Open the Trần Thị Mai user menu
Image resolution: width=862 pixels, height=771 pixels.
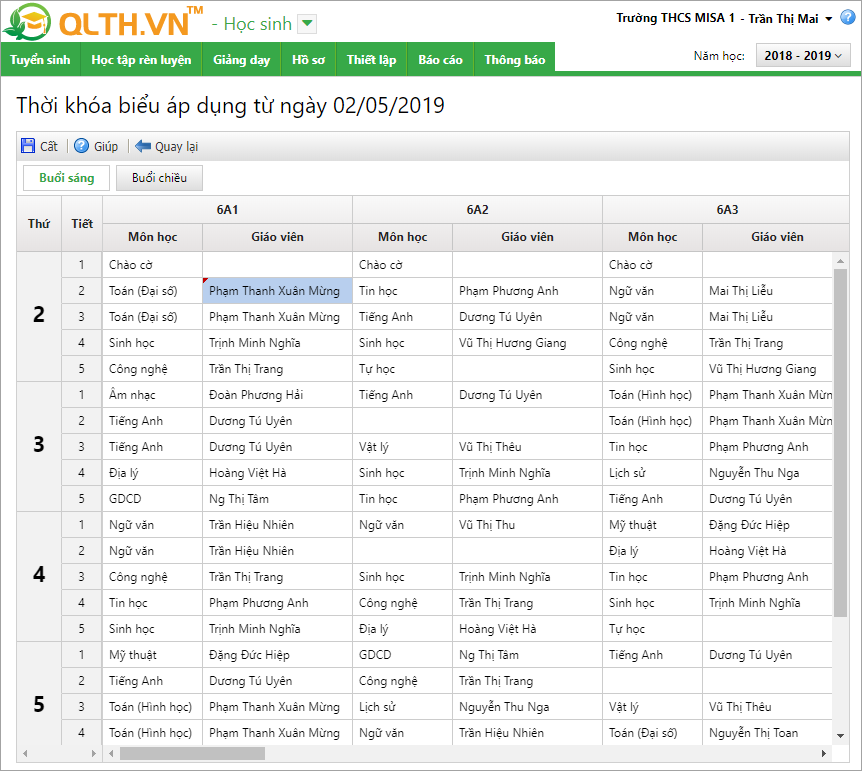829,19
